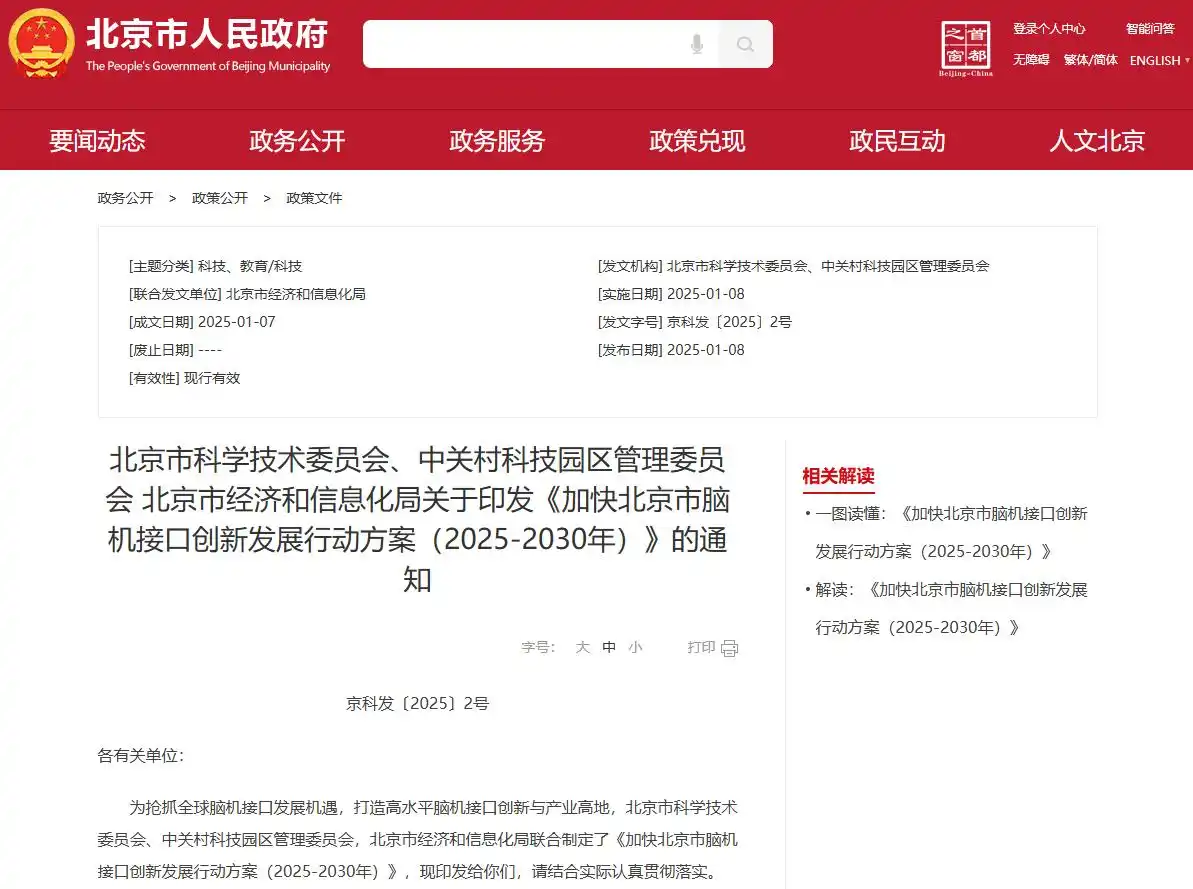Image resolution: width=1193 pixels, height=889 pixels.
Task: Click the English subtitle under site title
Action: tap(208, 66)
